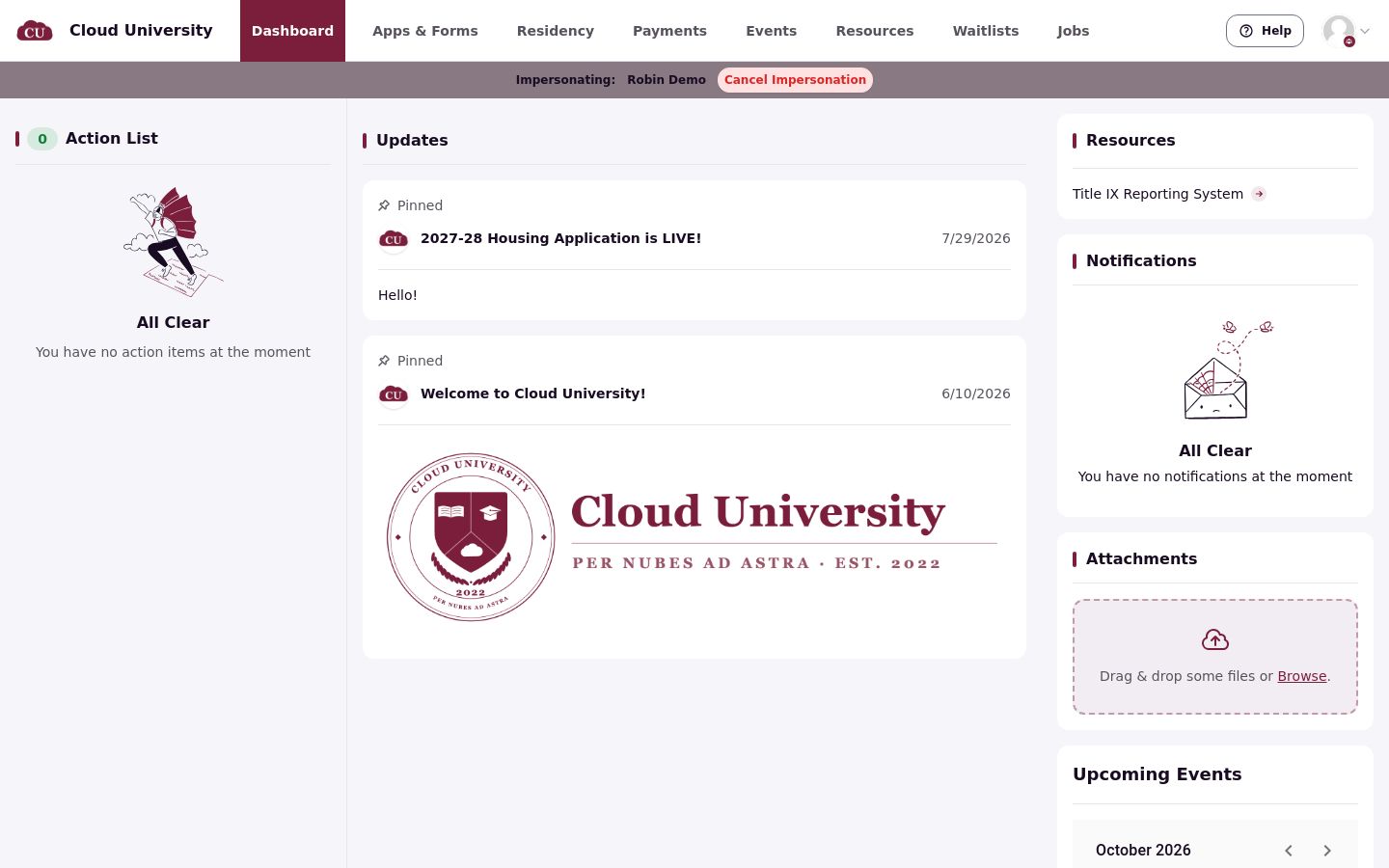Go to the Residency section

pyautogui.click(x=556, y=31)
